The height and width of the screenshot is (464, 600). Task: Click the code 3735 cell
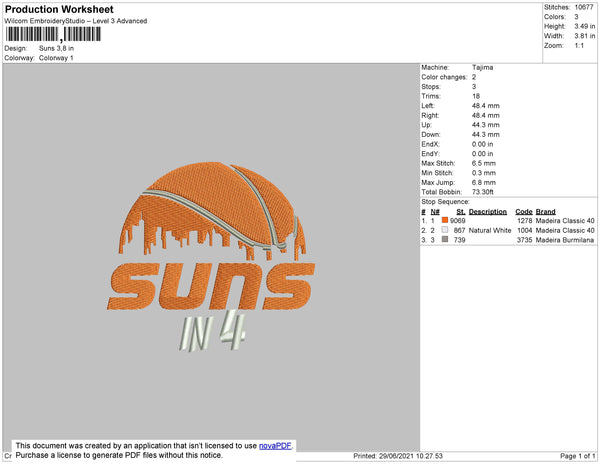click(x=524, y=240)
